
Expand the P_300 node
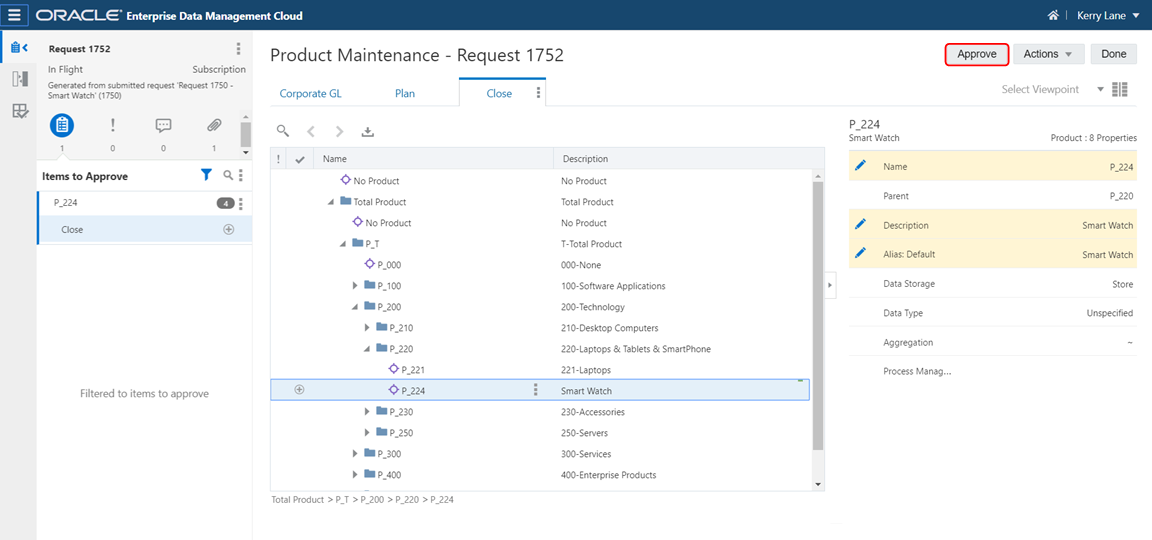(356, 453)
